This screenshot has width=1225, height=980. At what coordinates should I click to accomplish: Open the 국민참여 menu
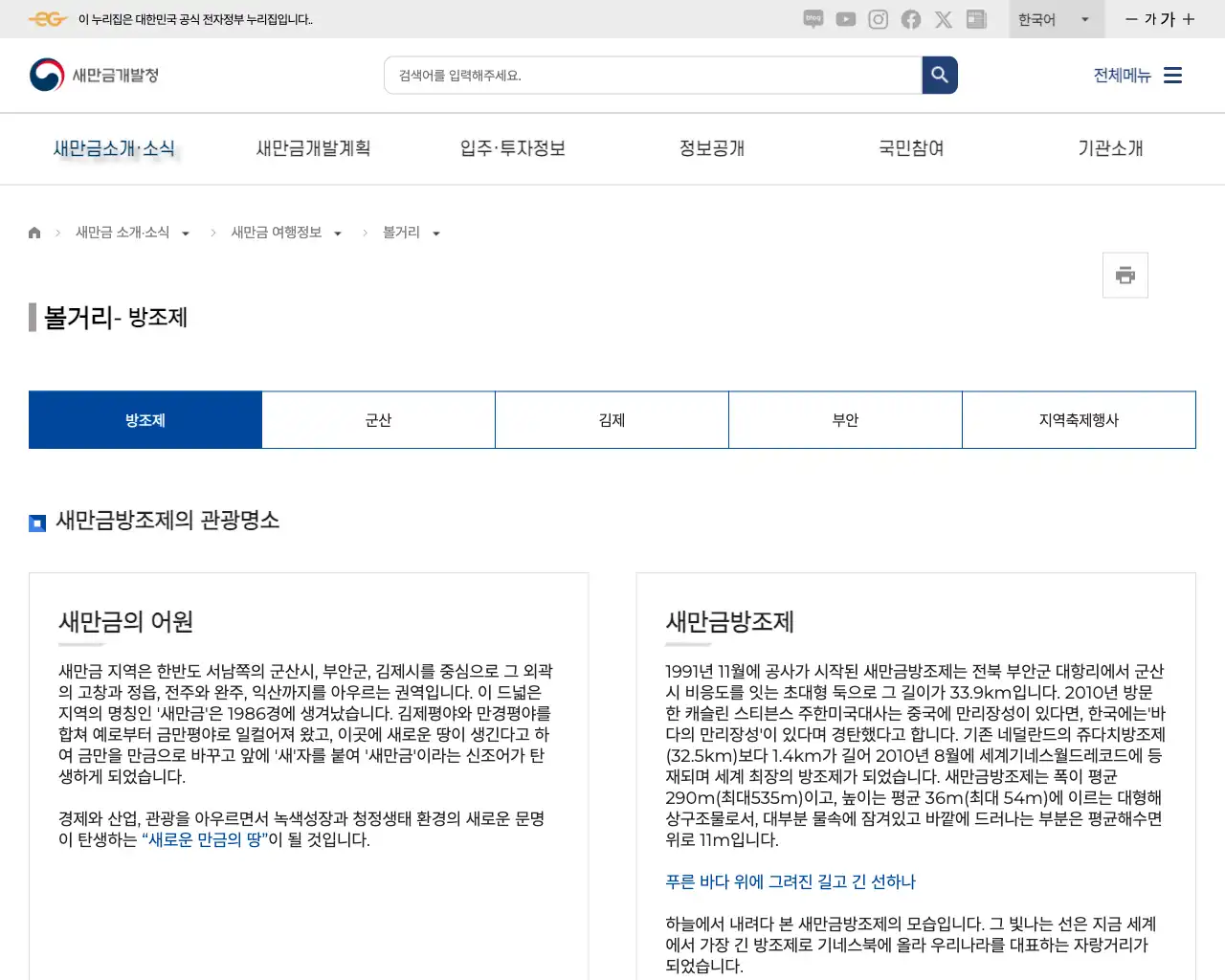910,148
